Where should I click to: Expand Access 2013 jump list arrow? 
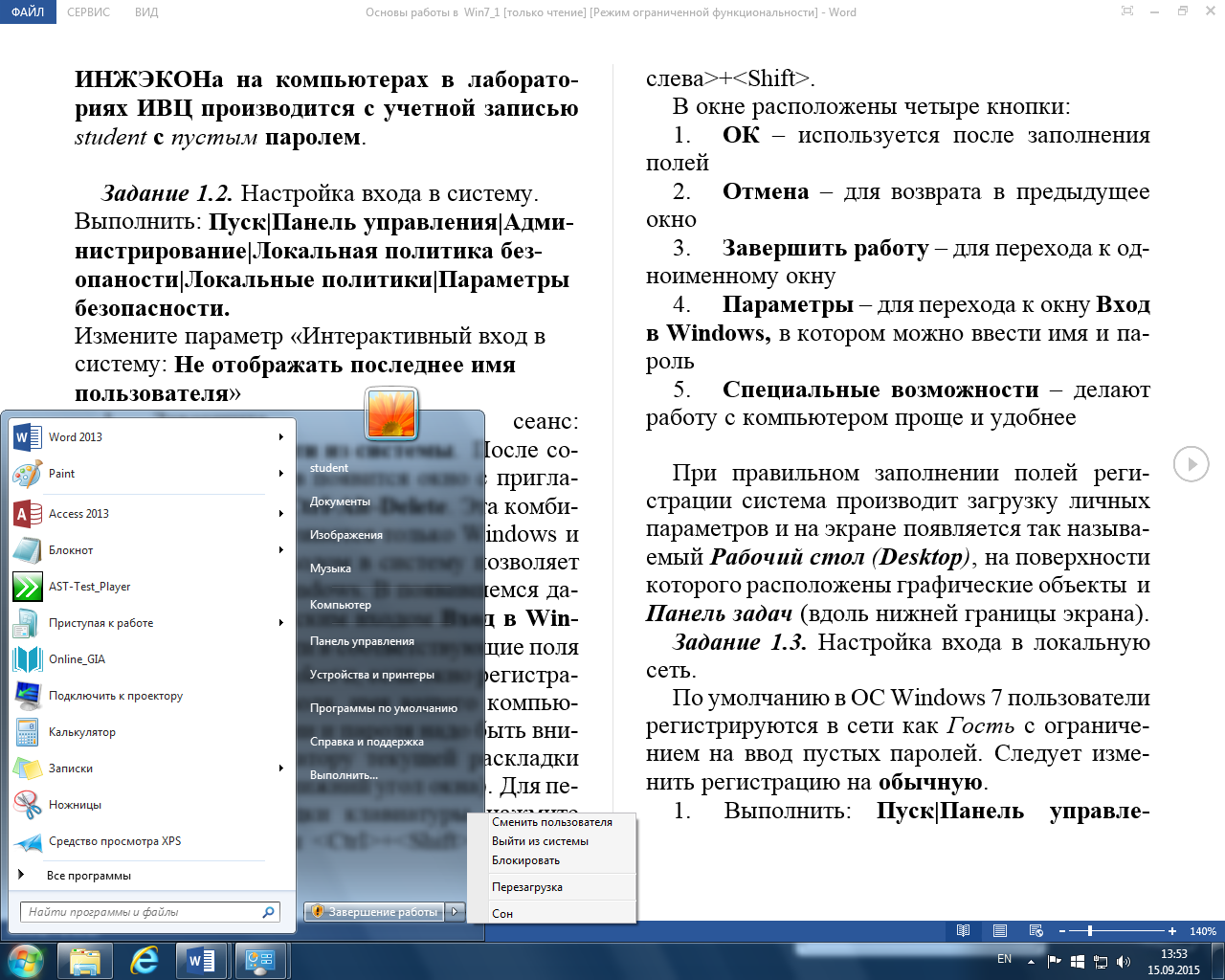point(280,514)
